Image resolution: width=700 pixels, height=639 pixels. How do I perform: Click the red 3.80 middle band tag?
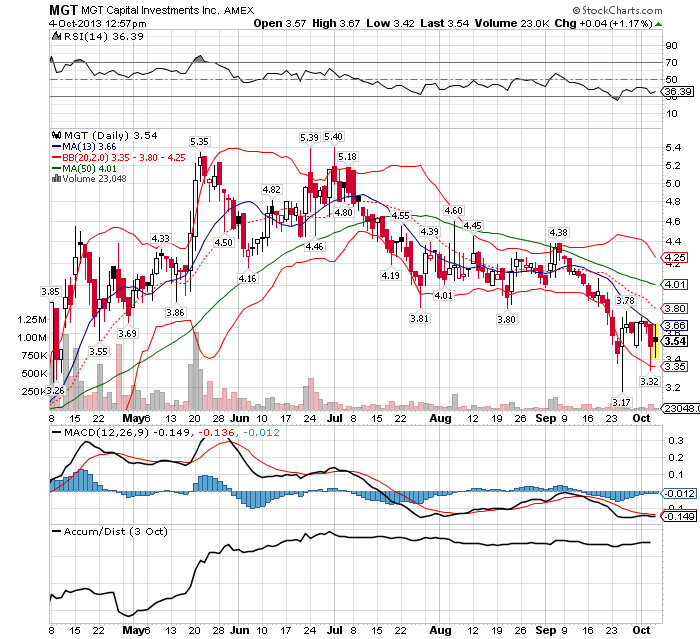[x=675, y=308]
